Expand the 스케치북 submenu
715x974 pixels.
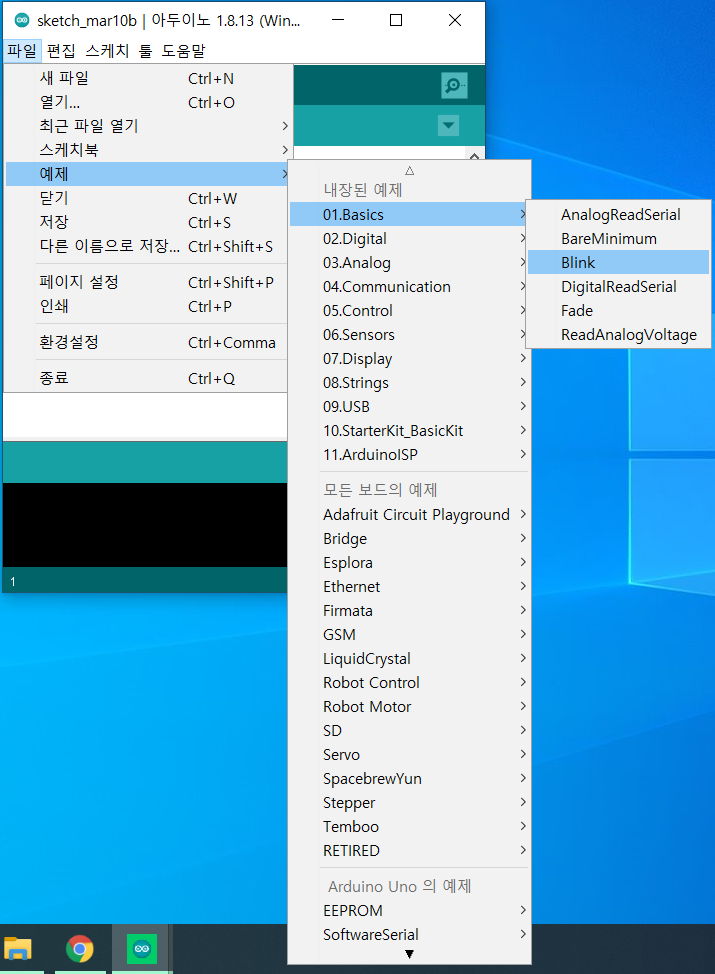click(x=148, y=150)
